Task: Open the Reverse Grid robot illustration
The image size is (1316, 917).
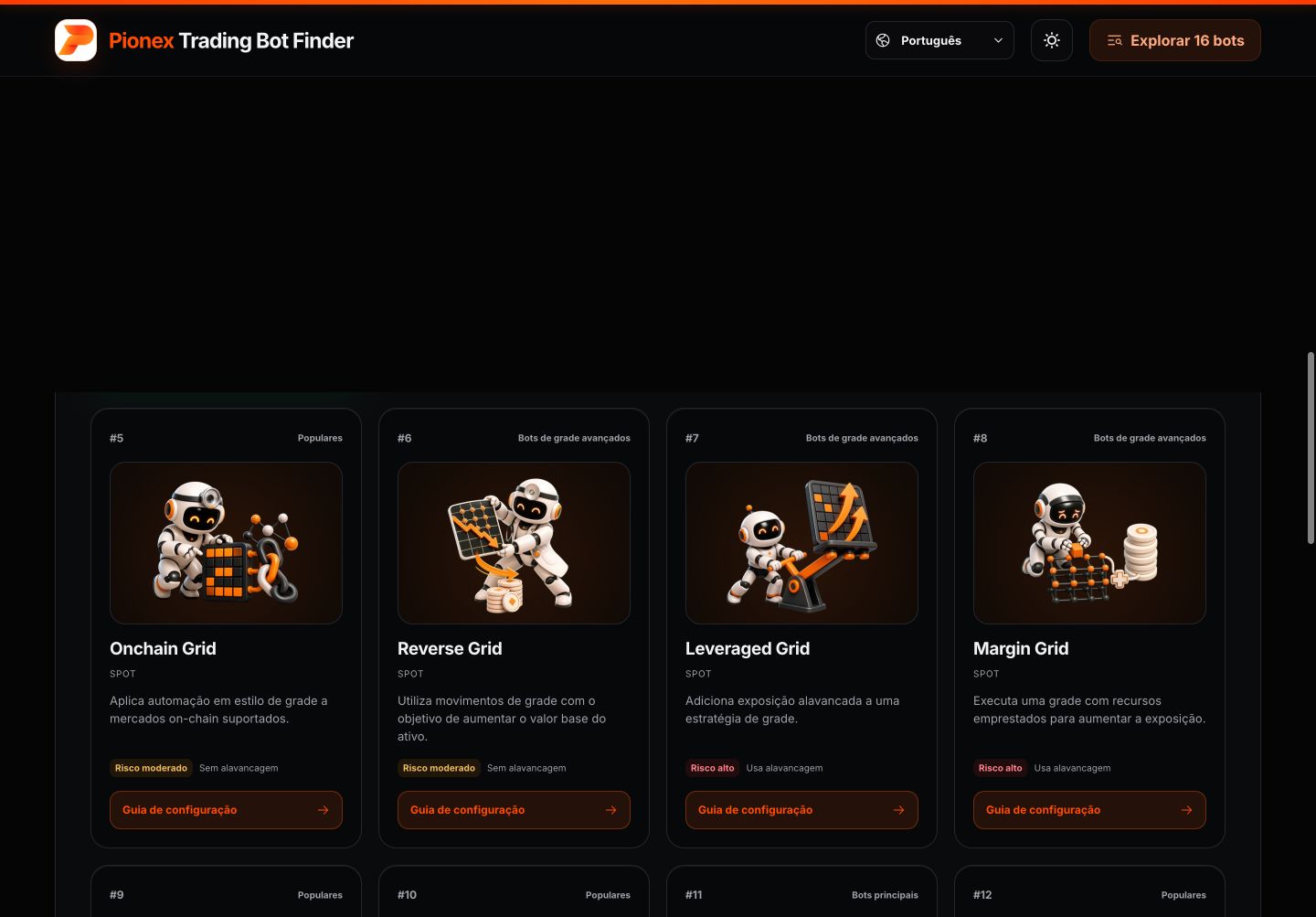Action: coord(514,543)
